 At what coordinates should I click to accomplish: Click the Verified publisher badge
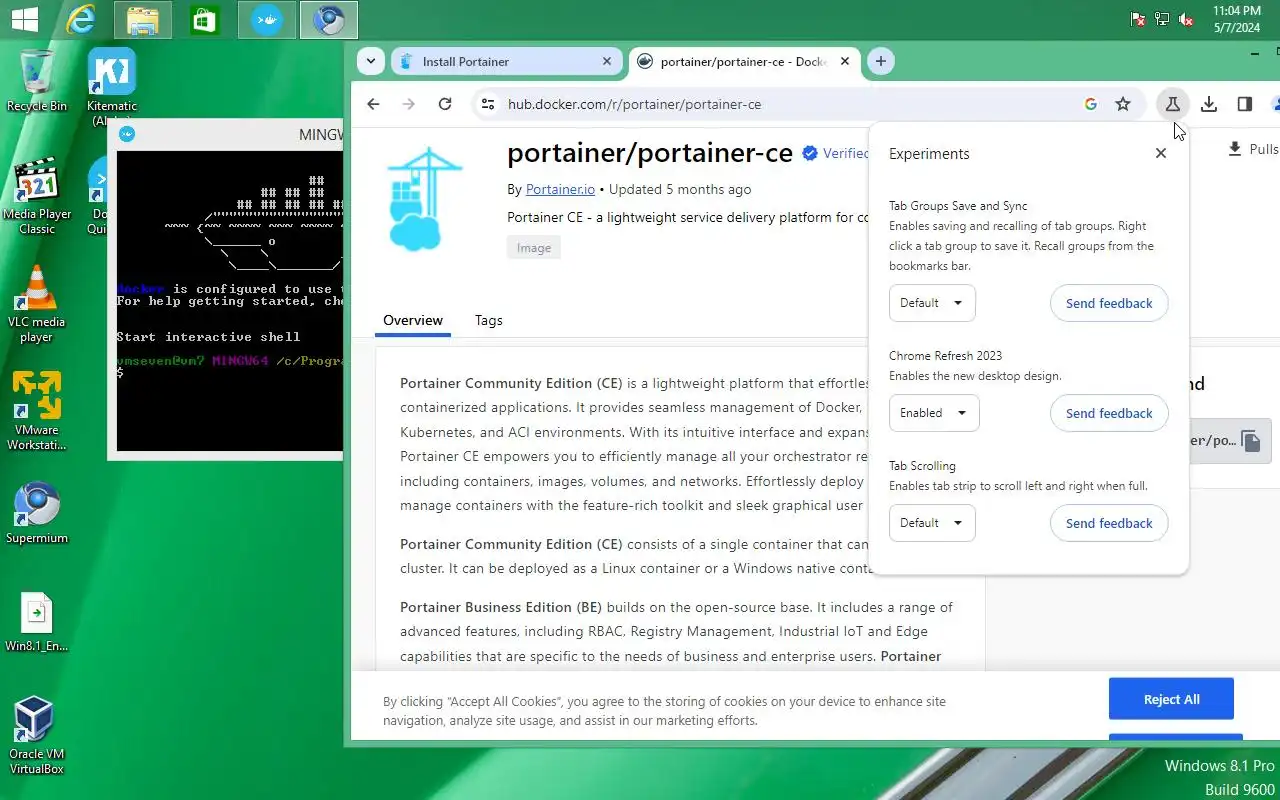click(836, 153)
